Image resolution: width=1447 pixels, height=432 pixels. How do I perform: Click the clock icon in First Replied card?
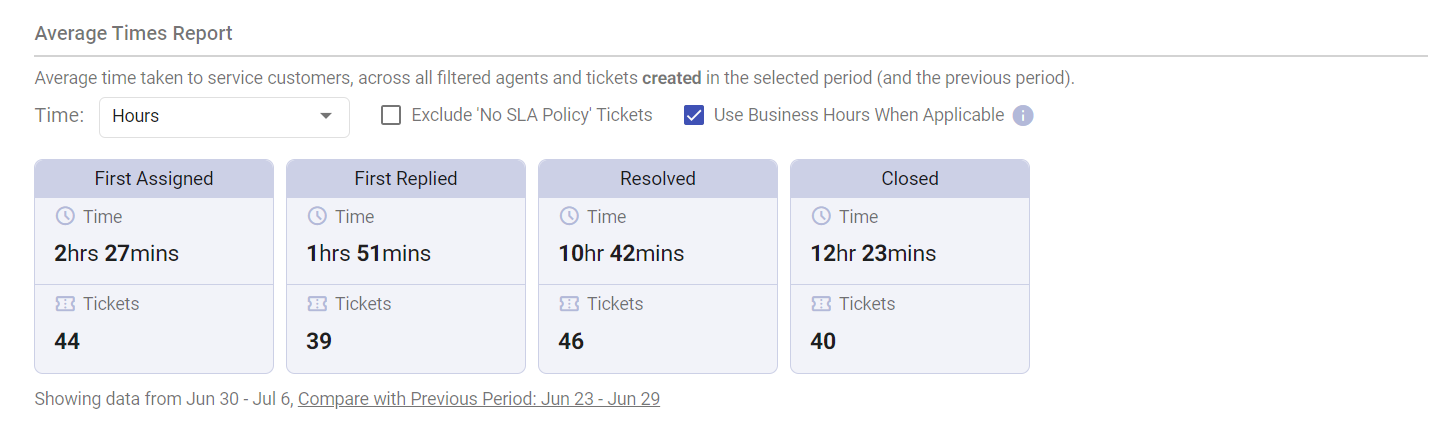coord(317,216)
